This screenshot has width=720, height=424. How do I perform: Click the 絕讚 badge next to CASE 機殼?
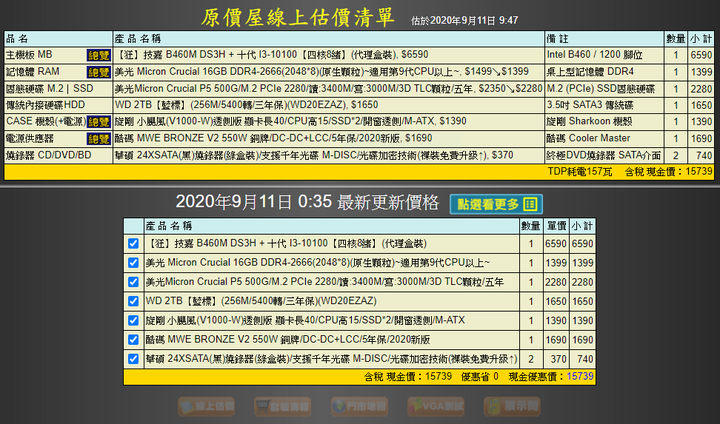pyautogui.click(x=99, y=122)
